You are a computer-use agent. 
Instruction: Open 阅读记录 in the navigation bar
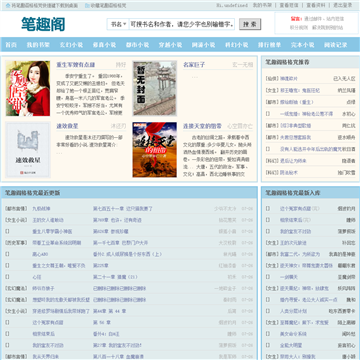[336, 45]
